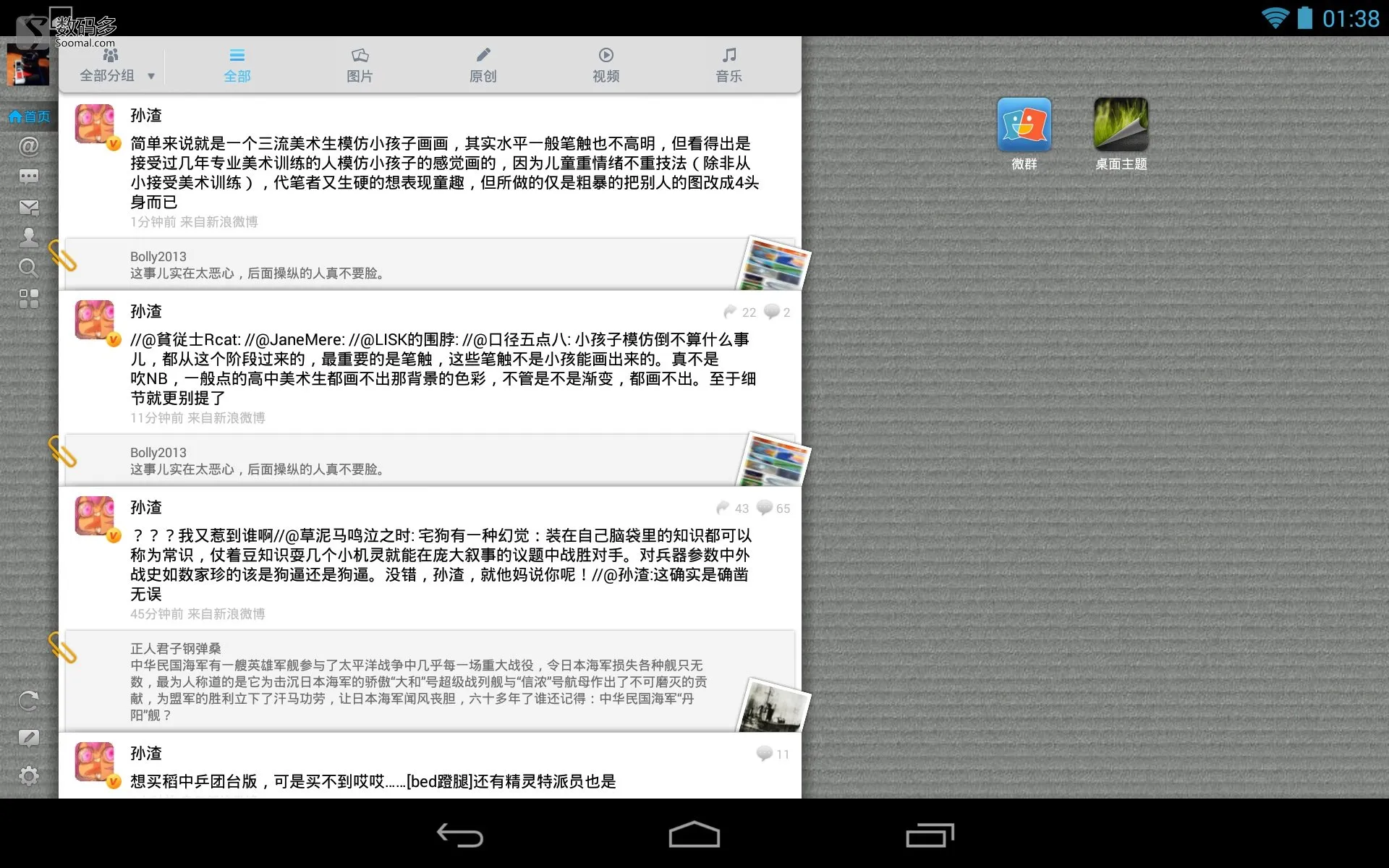Switch to the 音乐 tab
The image size is (1389, 868).
(729, 65)
